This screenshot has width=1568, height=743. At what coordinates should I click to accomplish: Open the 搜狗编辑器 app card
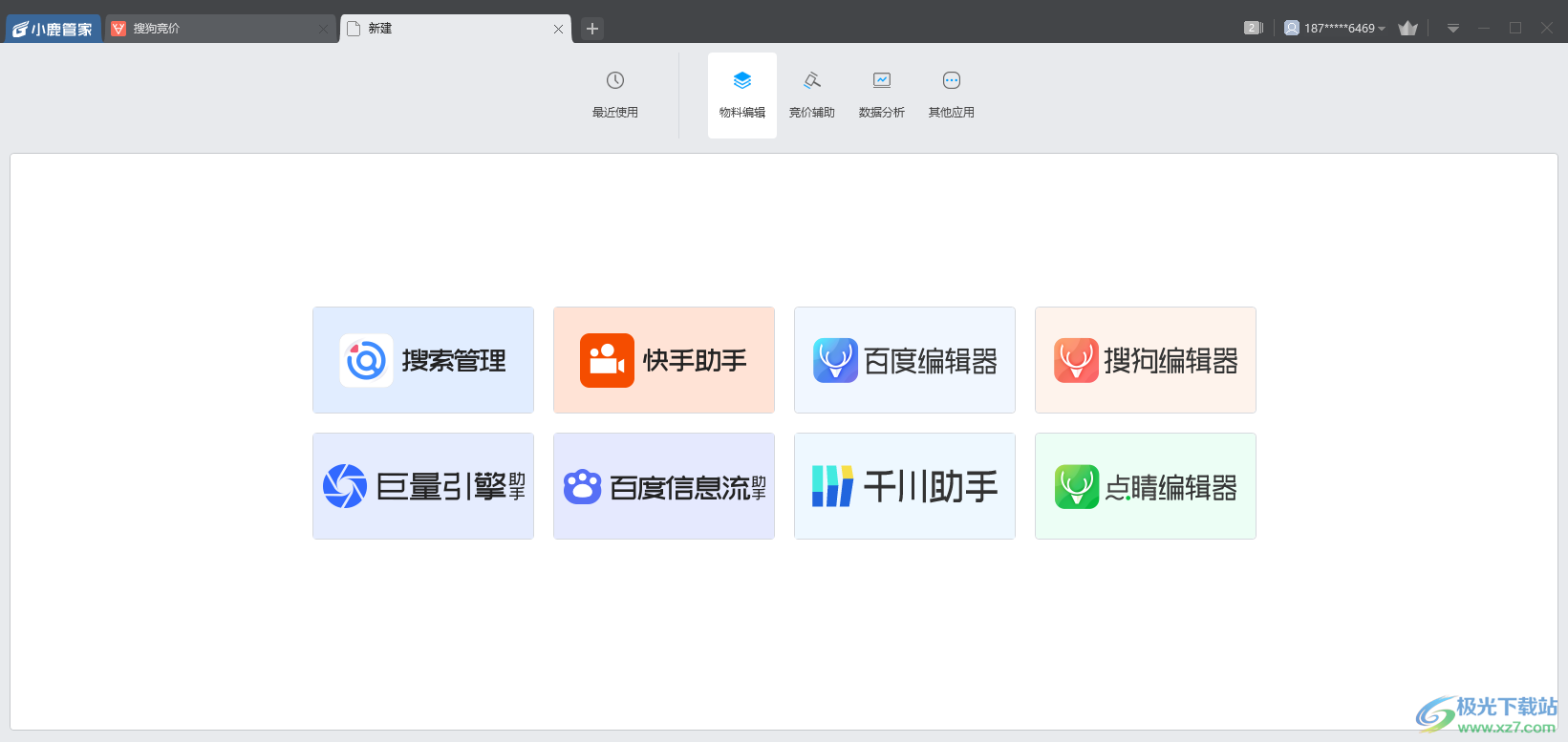(x=1146, y=360)
